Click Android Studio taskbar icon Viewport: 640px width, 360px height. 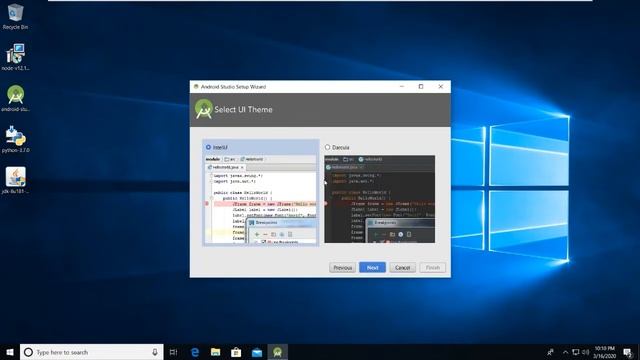(278, 352)
